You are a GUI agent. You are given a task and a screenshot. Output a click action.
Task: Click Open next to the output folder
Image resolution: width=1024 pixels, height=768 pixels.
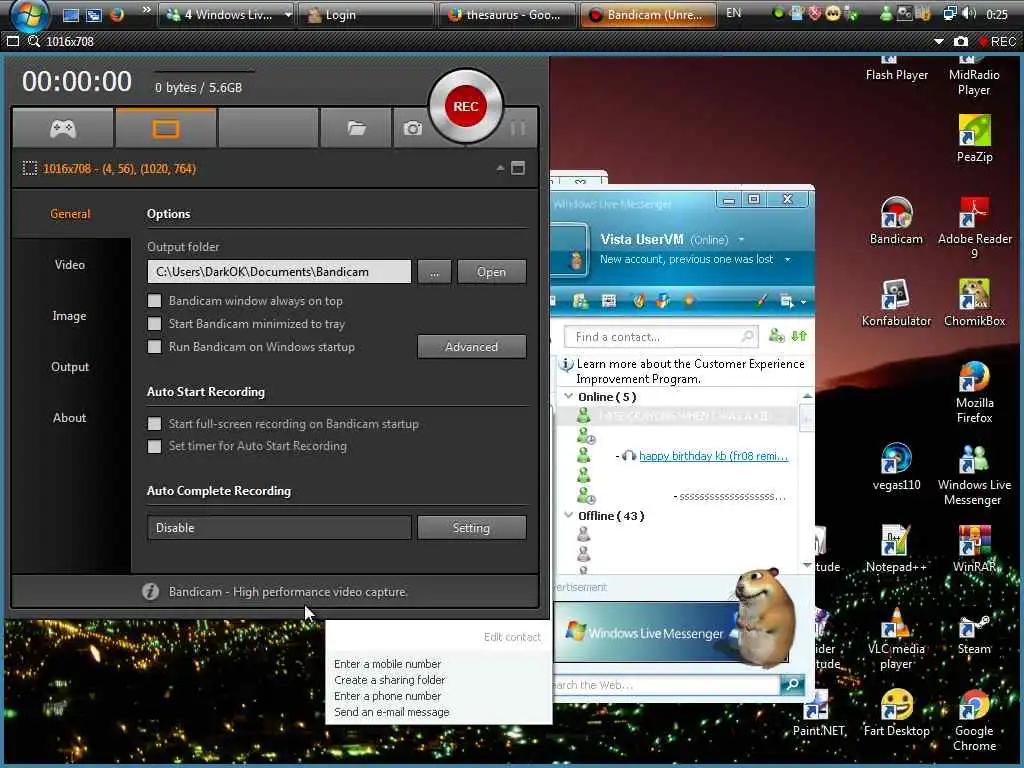491,272
